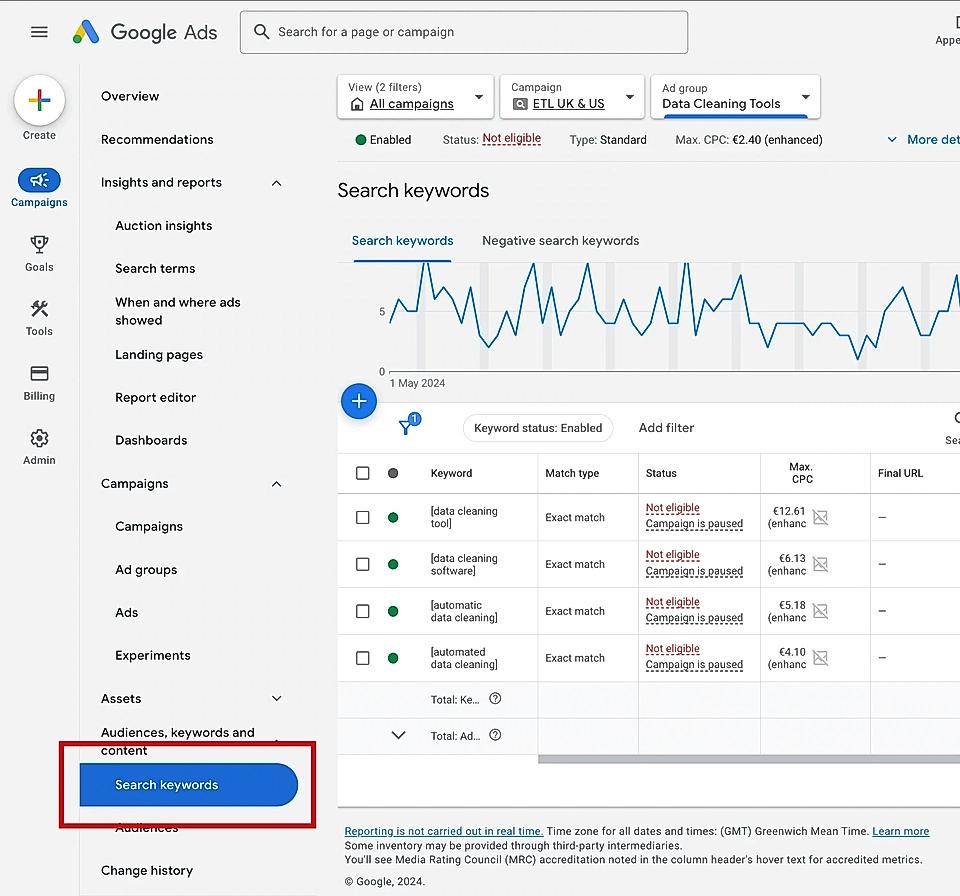Open Goals from the left navigation rail
Viewport: 960px width, 896px height.
[x=39, y=246]
